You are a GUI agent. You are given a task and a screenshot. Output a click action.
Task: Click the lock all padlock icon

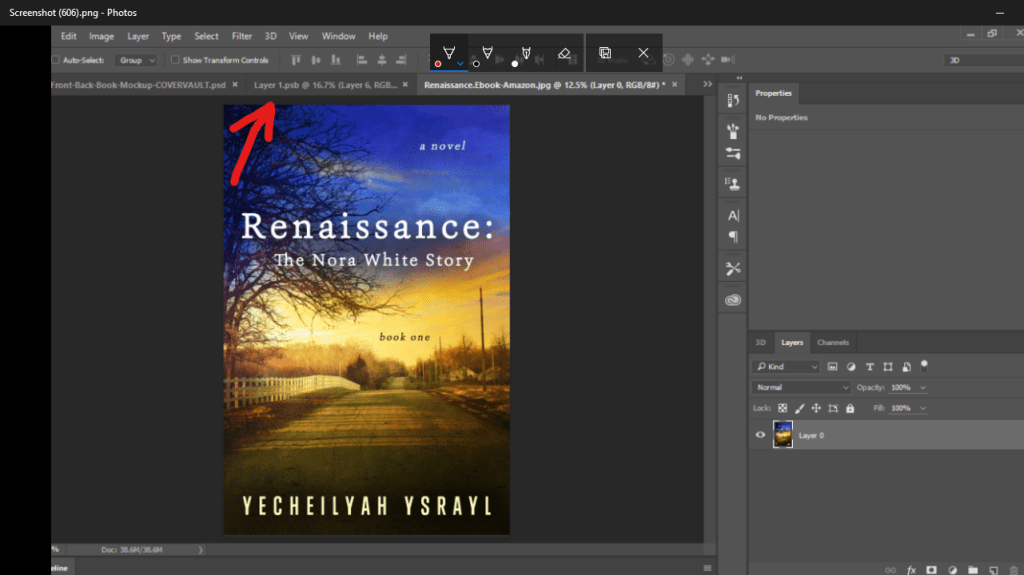[x=850, y=408]
